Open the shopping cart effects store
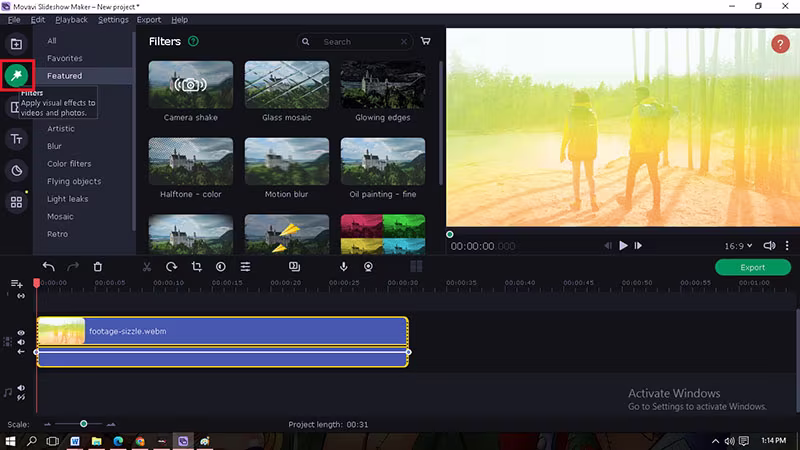Screen dimensions: 800x450 pos(426,41)
